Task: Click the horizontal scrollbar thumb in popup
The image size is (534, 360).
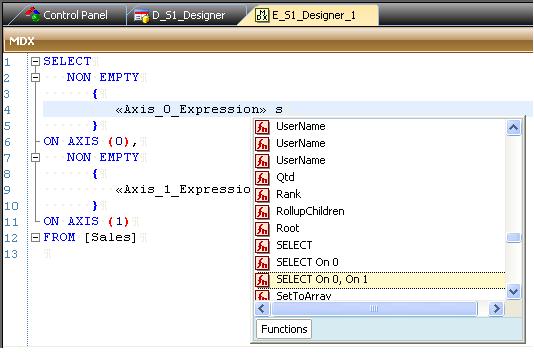Action: [374, 309]
